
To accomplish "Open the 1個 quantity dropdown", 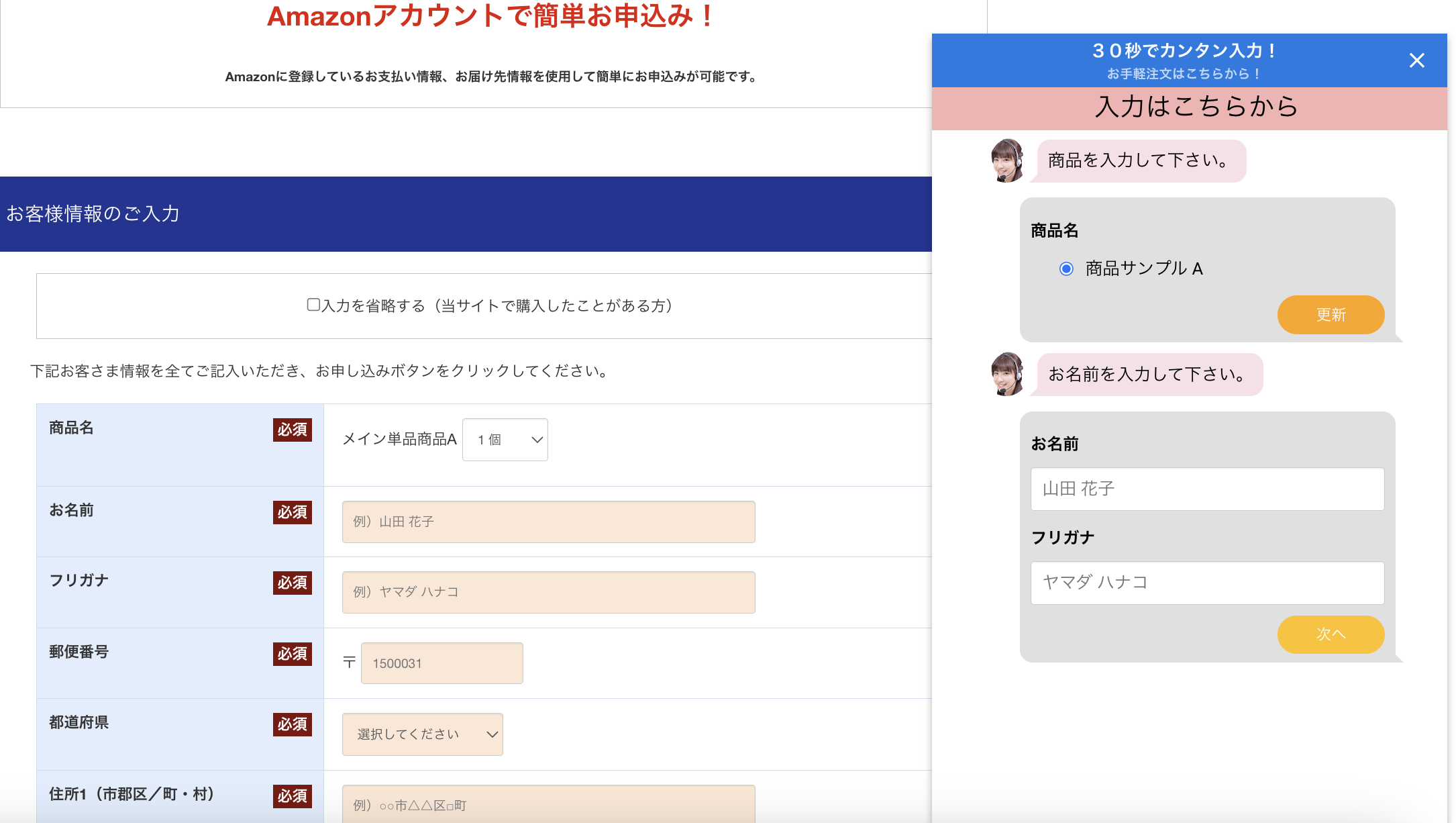I will (505, 440).
